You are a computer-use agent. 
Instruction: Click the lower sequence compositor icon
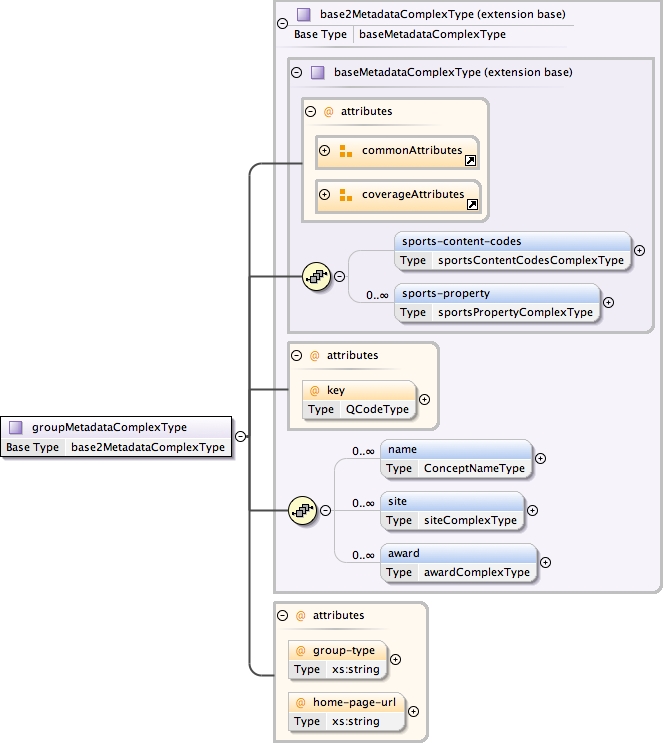302,510
